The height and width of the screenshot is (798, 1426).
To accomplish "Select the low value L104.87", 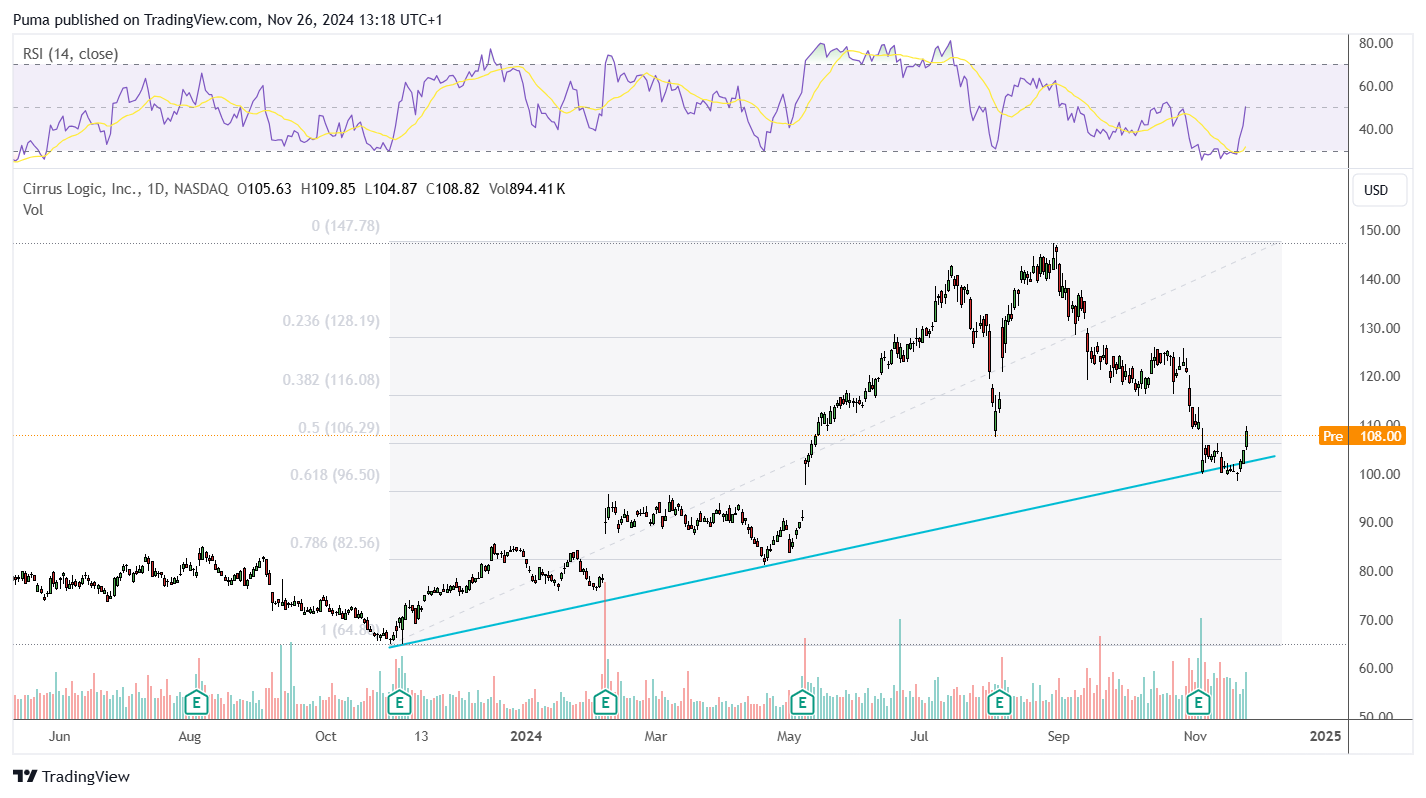I will pyautogui.click(x=390, y=188).
